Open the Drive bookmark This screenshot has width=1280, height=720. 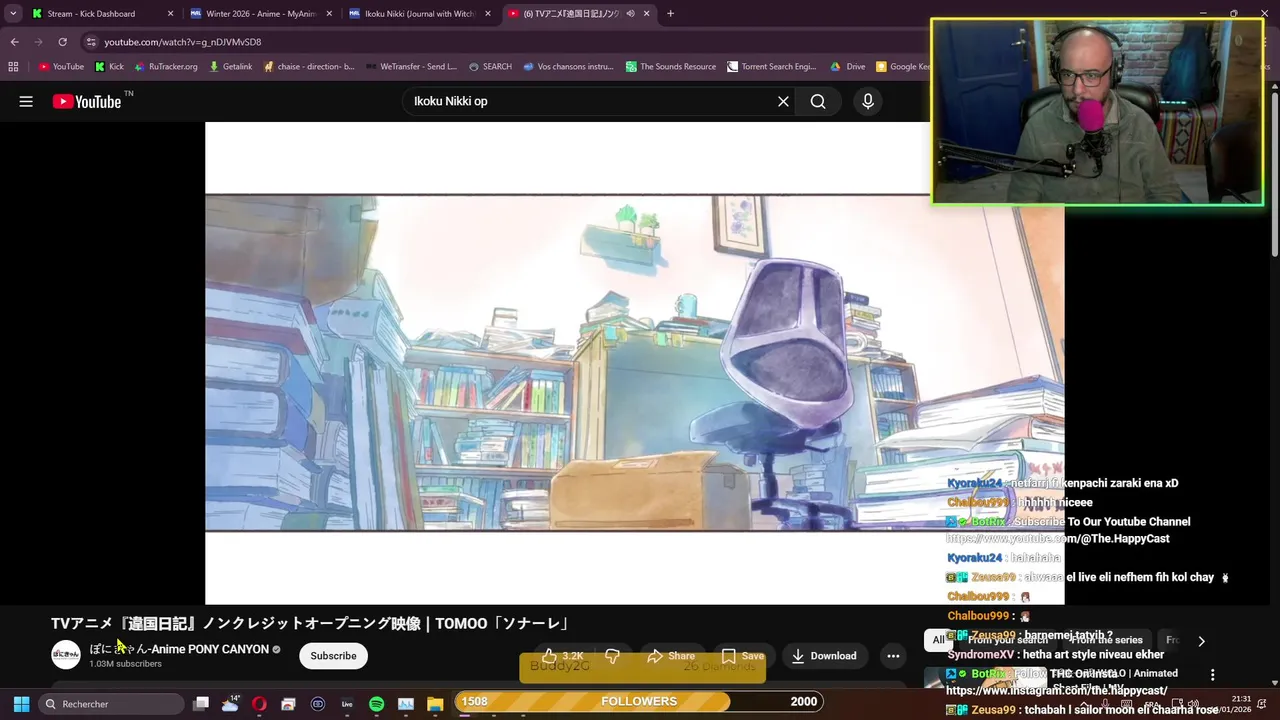tap(848, 67)
